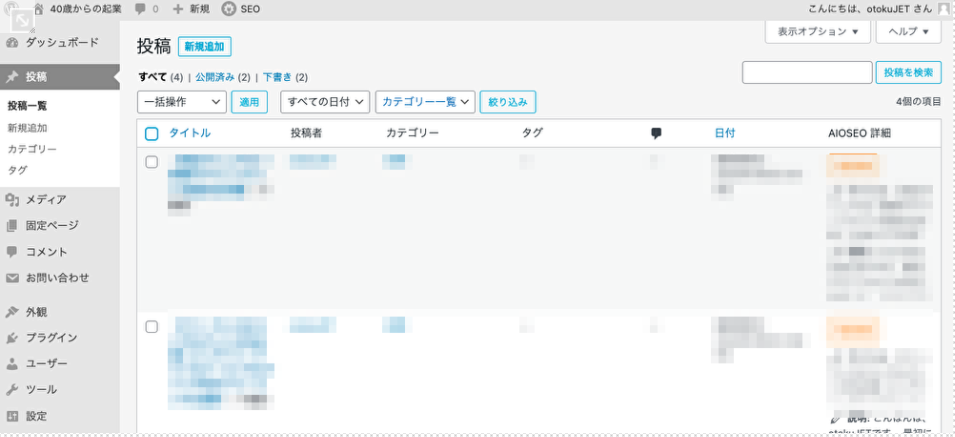955x437 pixels.
Task: Click the Comments (コメント) bubble icon
Action: 12,251
